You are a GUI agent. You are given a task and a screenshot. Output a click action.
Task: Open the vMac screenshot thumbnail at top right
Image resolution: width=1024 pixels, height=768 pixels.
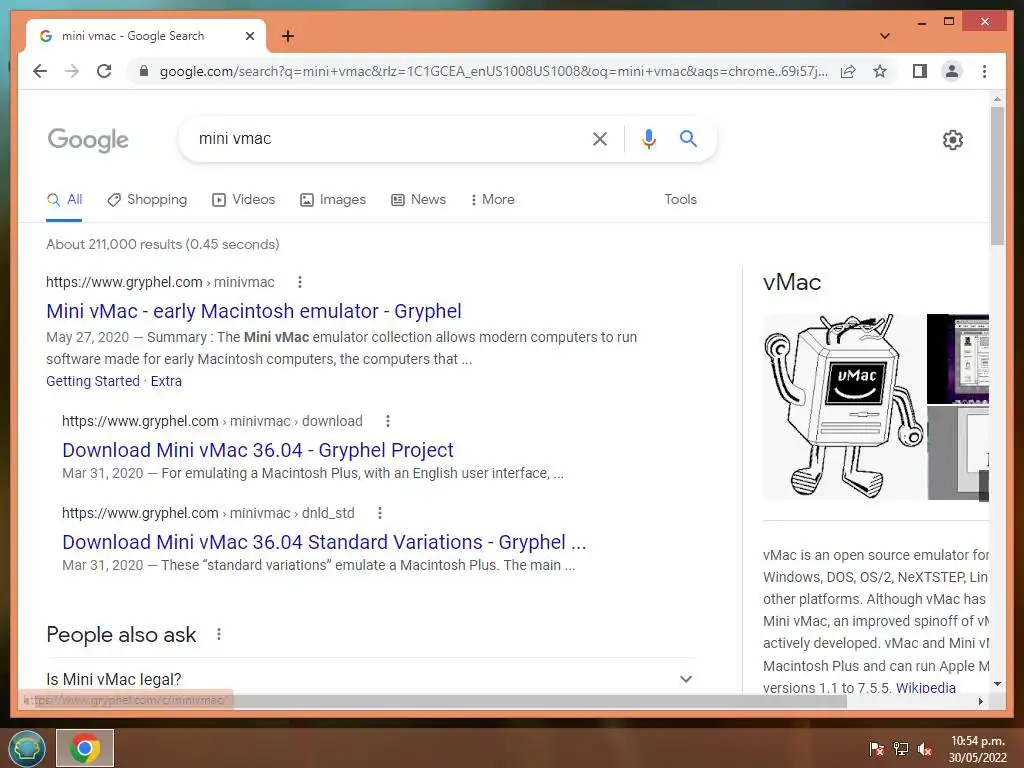(x=957, y=359)
